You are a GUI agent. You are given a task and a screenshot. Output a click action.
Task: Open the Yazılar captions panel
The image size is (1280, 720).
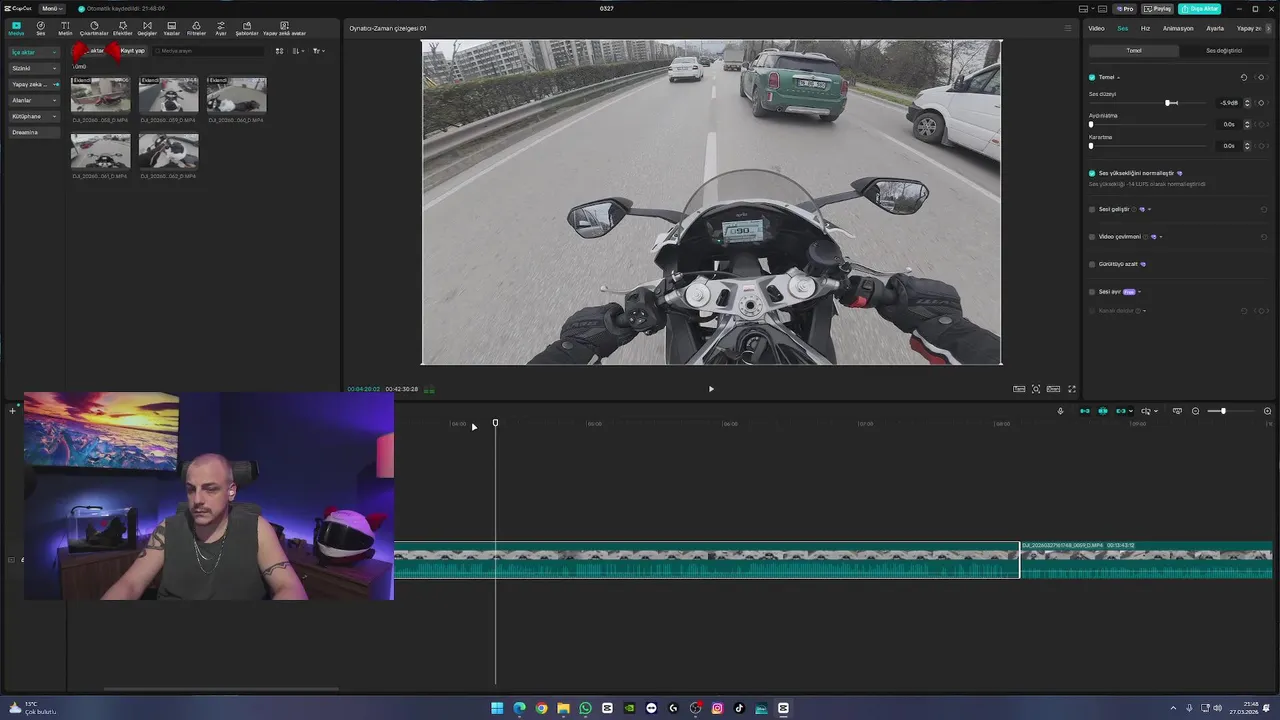(x=172, y=28)
